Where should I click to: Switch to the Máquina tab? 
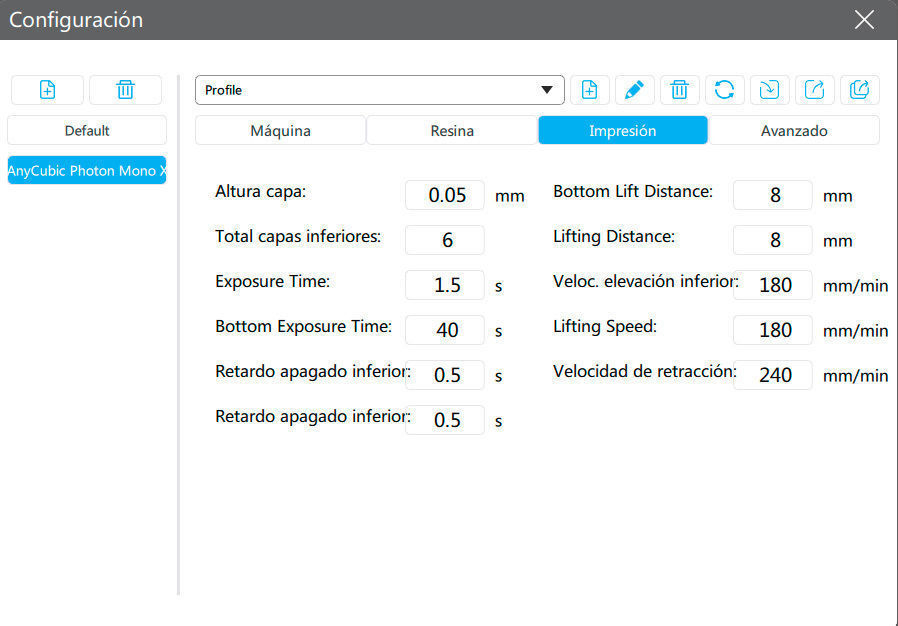coord(280,130)
